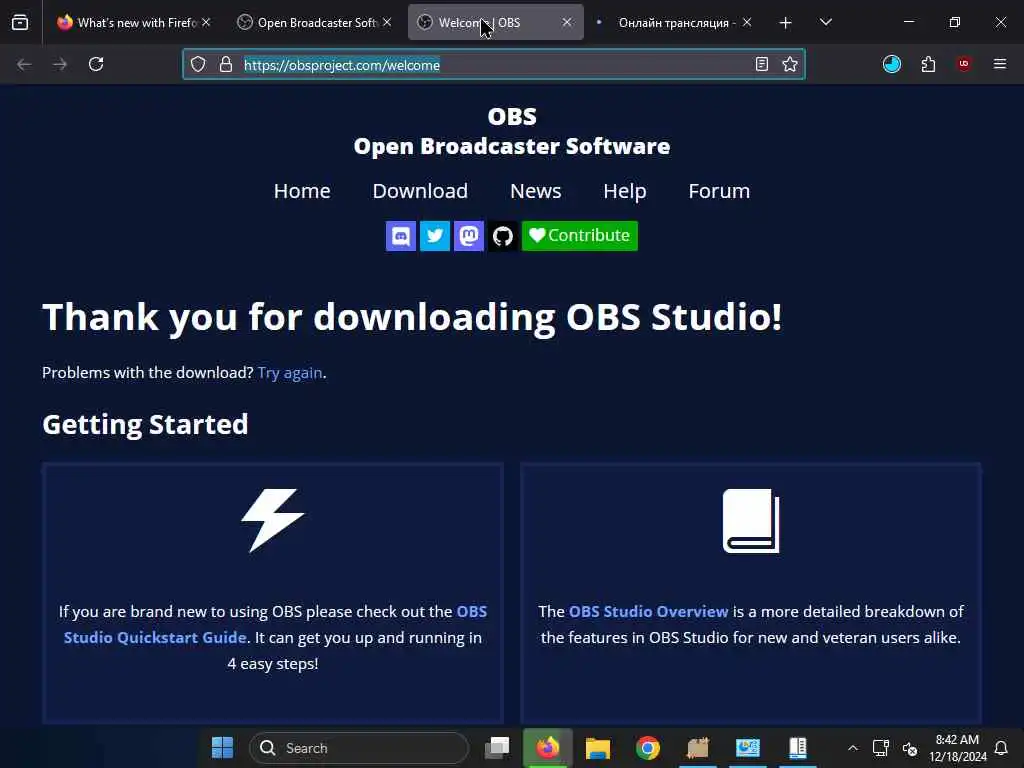
Task: Close the Open Broadcaster Software tab
Action: pos(387,22)
